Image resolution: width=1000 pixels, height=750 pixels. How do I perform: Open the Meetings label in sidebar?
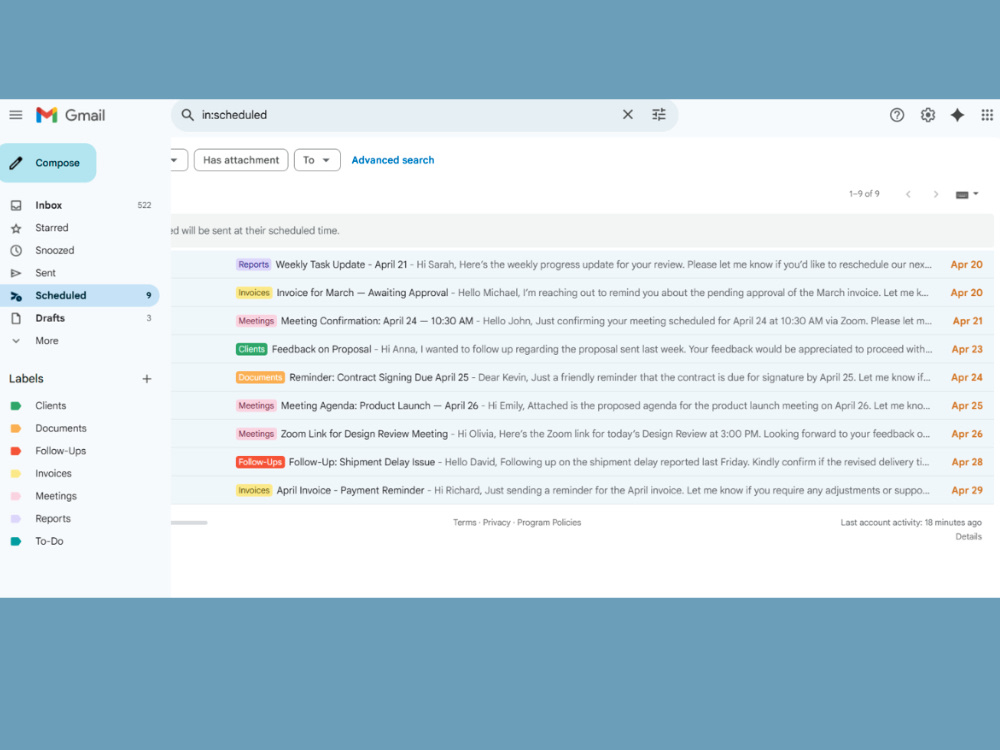[55, 496]
